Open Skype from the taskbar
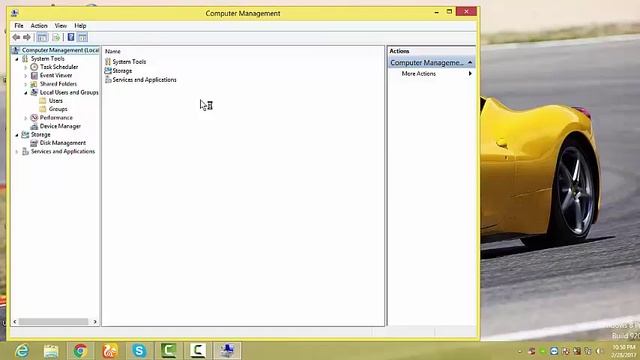640x360 pixels. click(x=139, y=351)
